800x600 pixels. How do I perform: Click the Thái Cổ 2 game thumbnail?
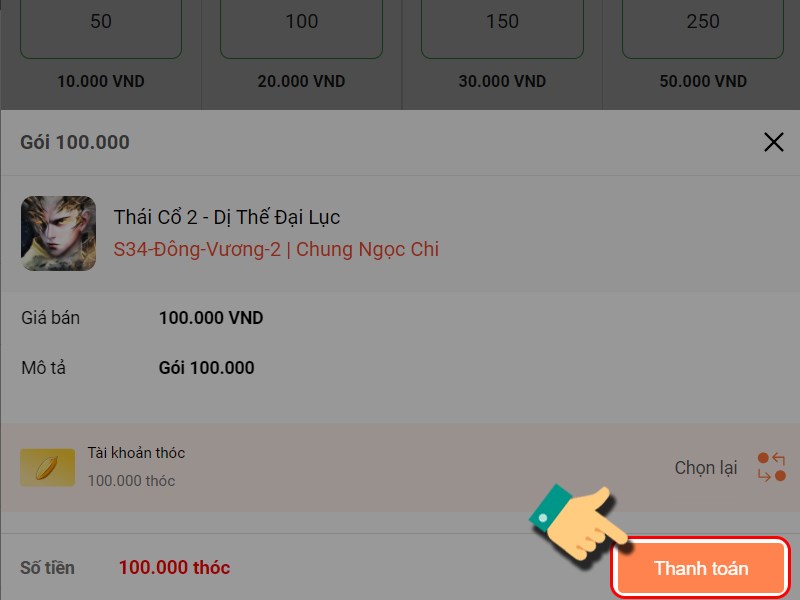click(58, 233)
